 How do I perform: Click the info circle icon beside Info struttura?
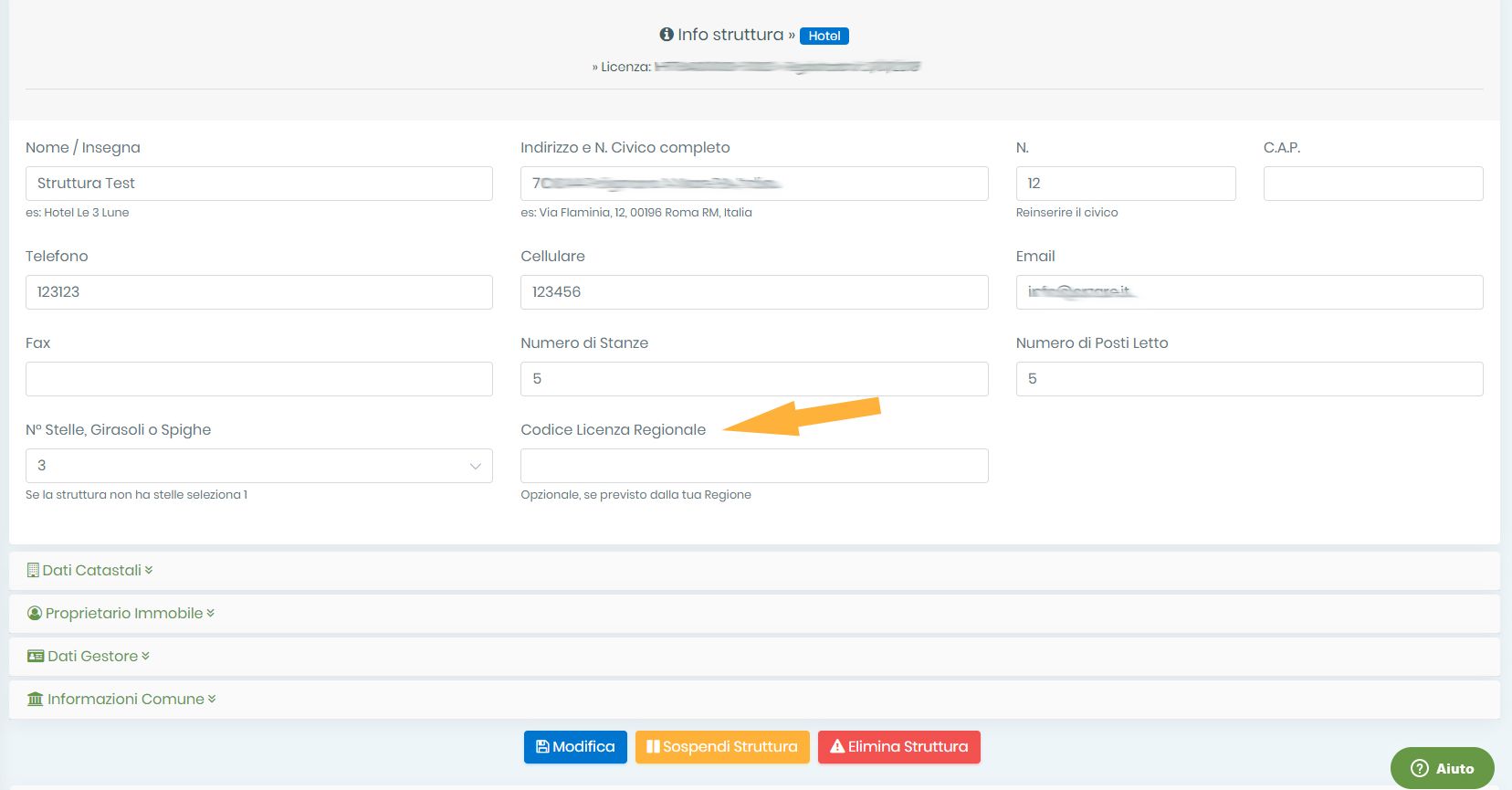667,35
